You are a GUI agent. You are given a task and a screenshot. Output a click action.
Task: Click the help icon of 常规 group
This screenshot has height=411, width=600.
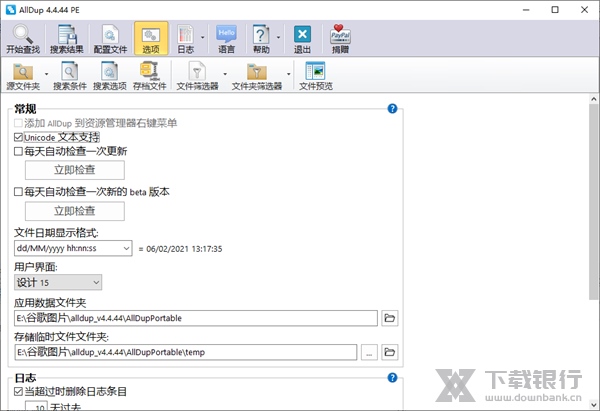point(392,109)
